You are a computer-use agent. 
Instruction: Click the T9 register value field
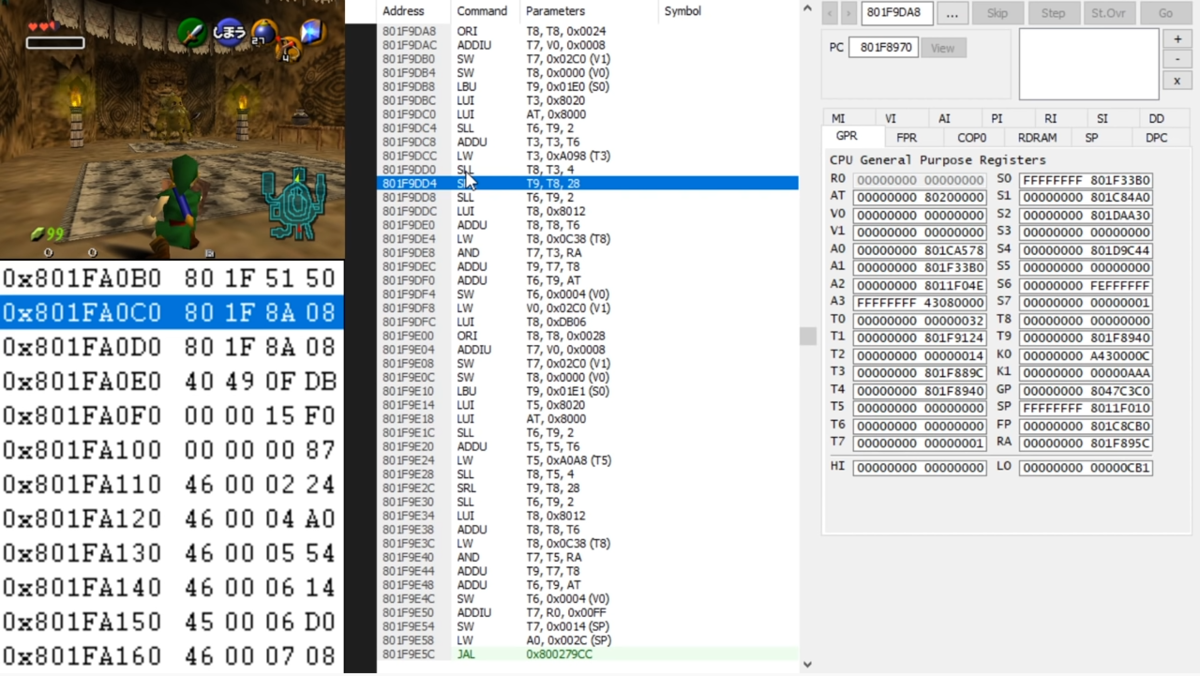(x=1086, y=338)
